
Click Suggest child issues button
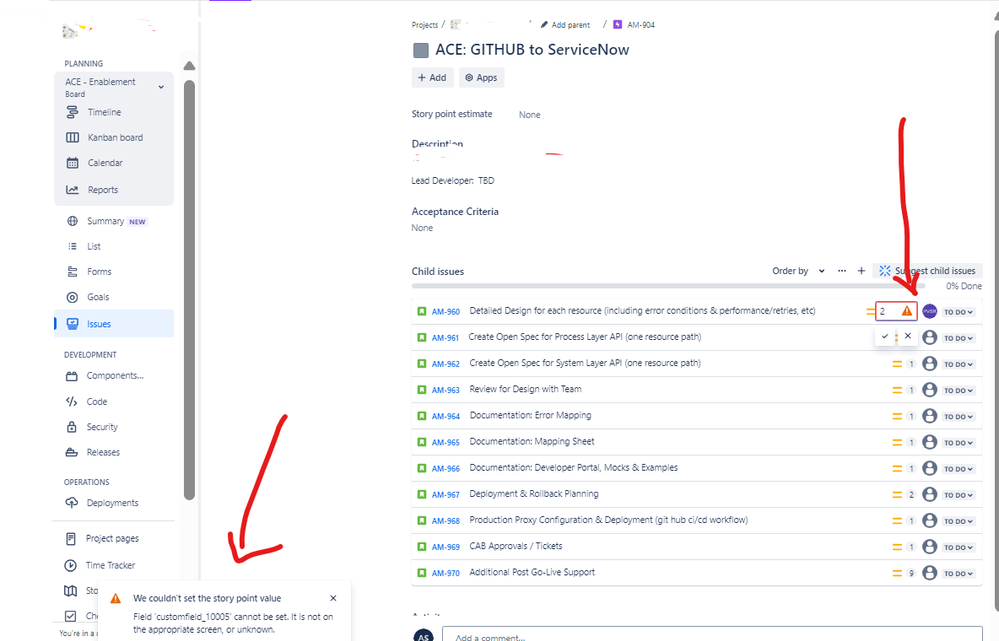[928, 271]
